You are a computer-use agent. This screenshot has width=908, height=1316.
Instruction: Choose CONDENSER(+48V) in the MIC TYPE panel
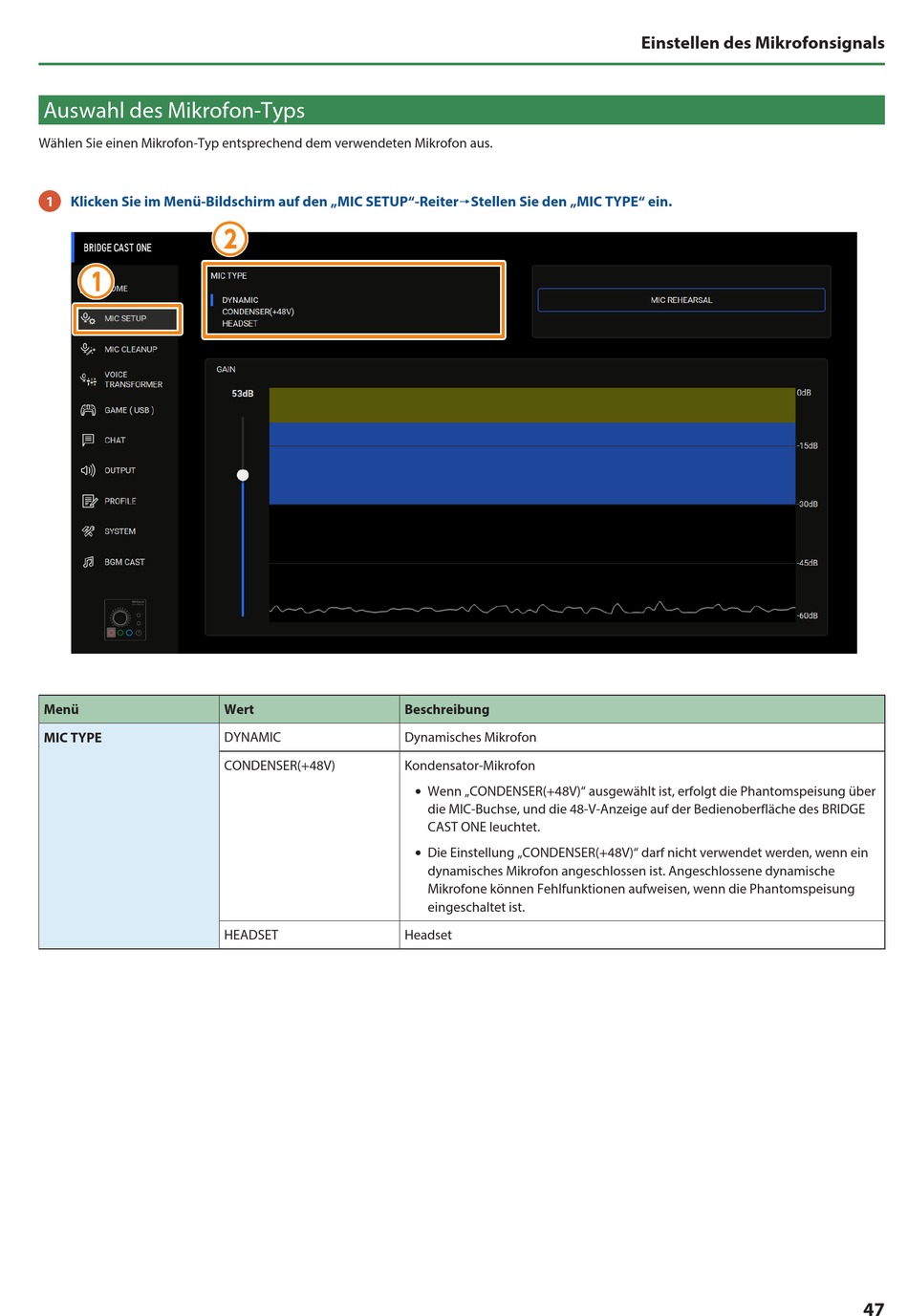(x=258, y=312)
